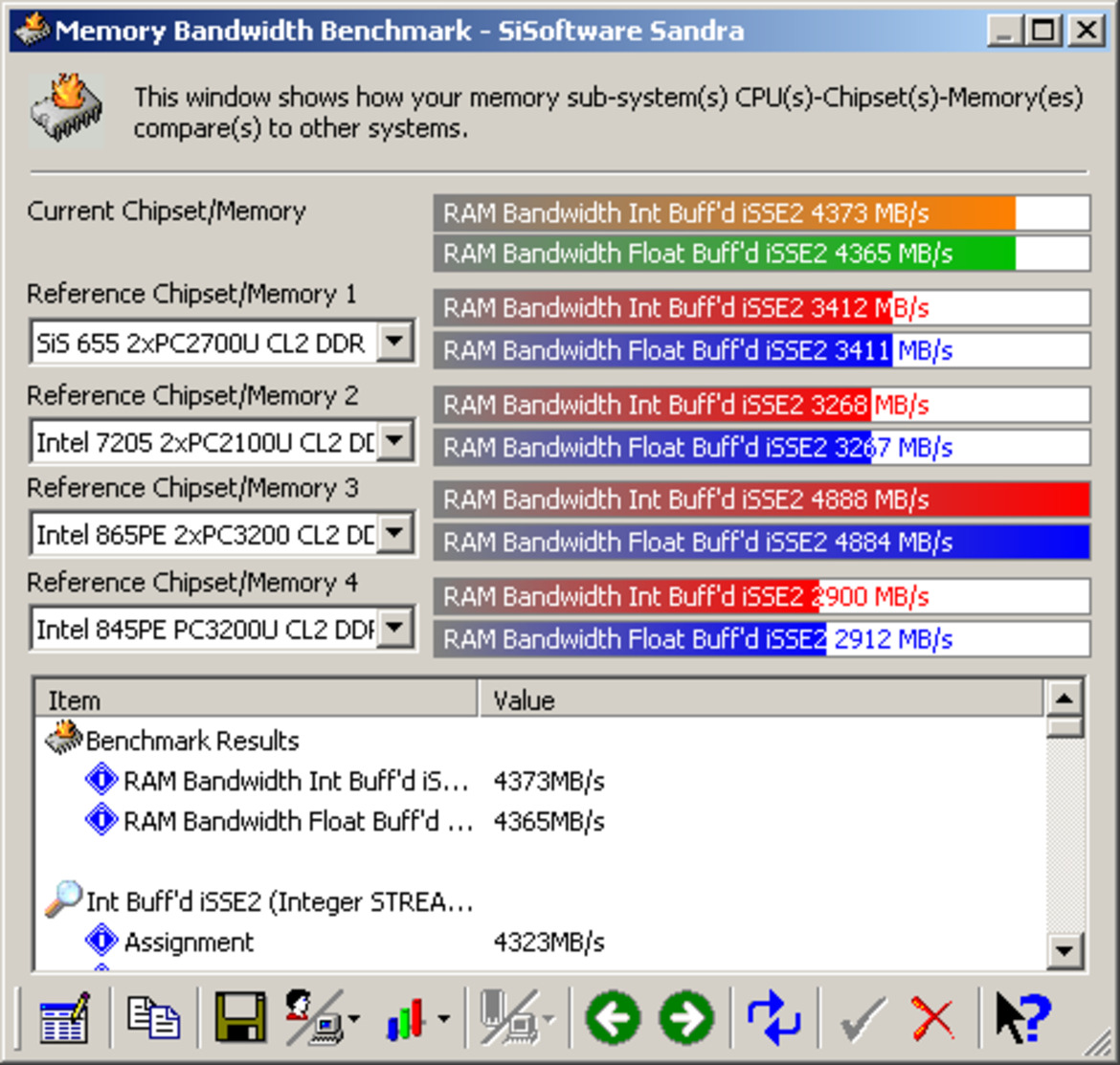This screenshot has height=1065, width=1120.
Task: Click the red Int Buff'd 3412 MB/s bar
Action: (x=761, y=308)
